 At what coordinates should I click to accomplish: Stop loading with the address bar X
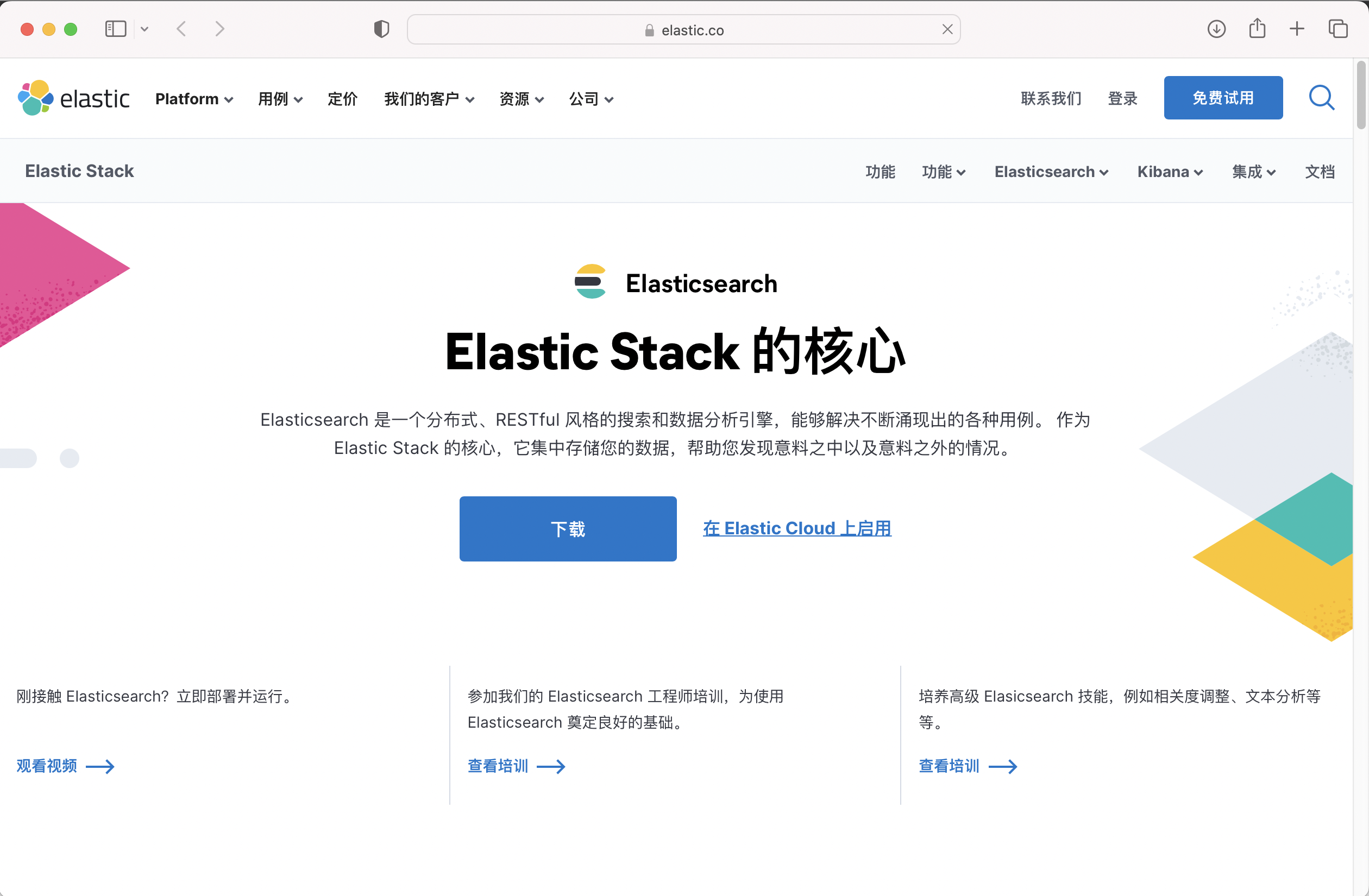pyautogui.click(x=947, y=29)
